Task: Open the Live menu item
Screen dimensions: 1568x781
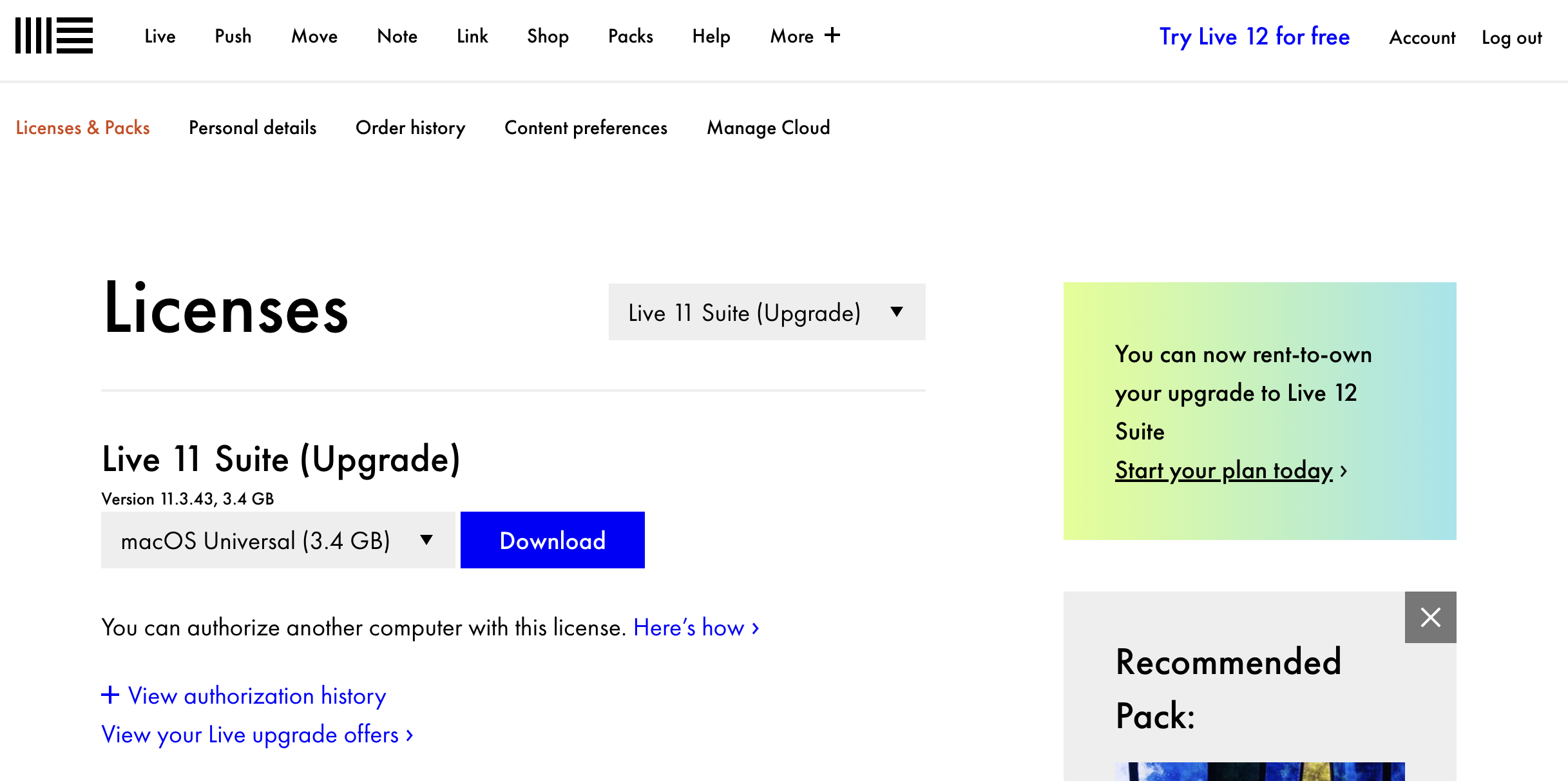Action: (x=160, y=36)
